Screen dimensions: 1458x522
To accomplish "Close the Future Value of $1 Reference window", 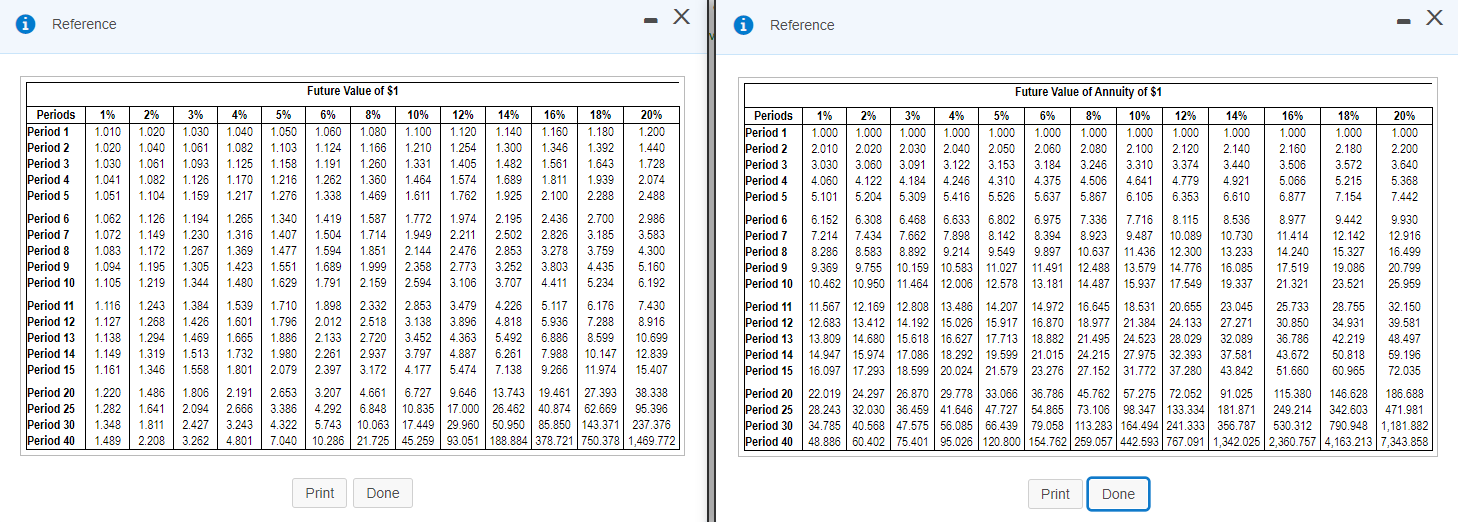I will coord(681,16).
